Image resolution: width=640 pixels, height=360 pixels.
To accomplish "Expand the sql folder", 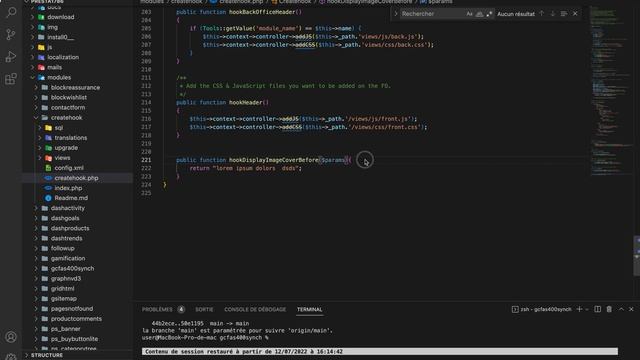I will (40, 128).
